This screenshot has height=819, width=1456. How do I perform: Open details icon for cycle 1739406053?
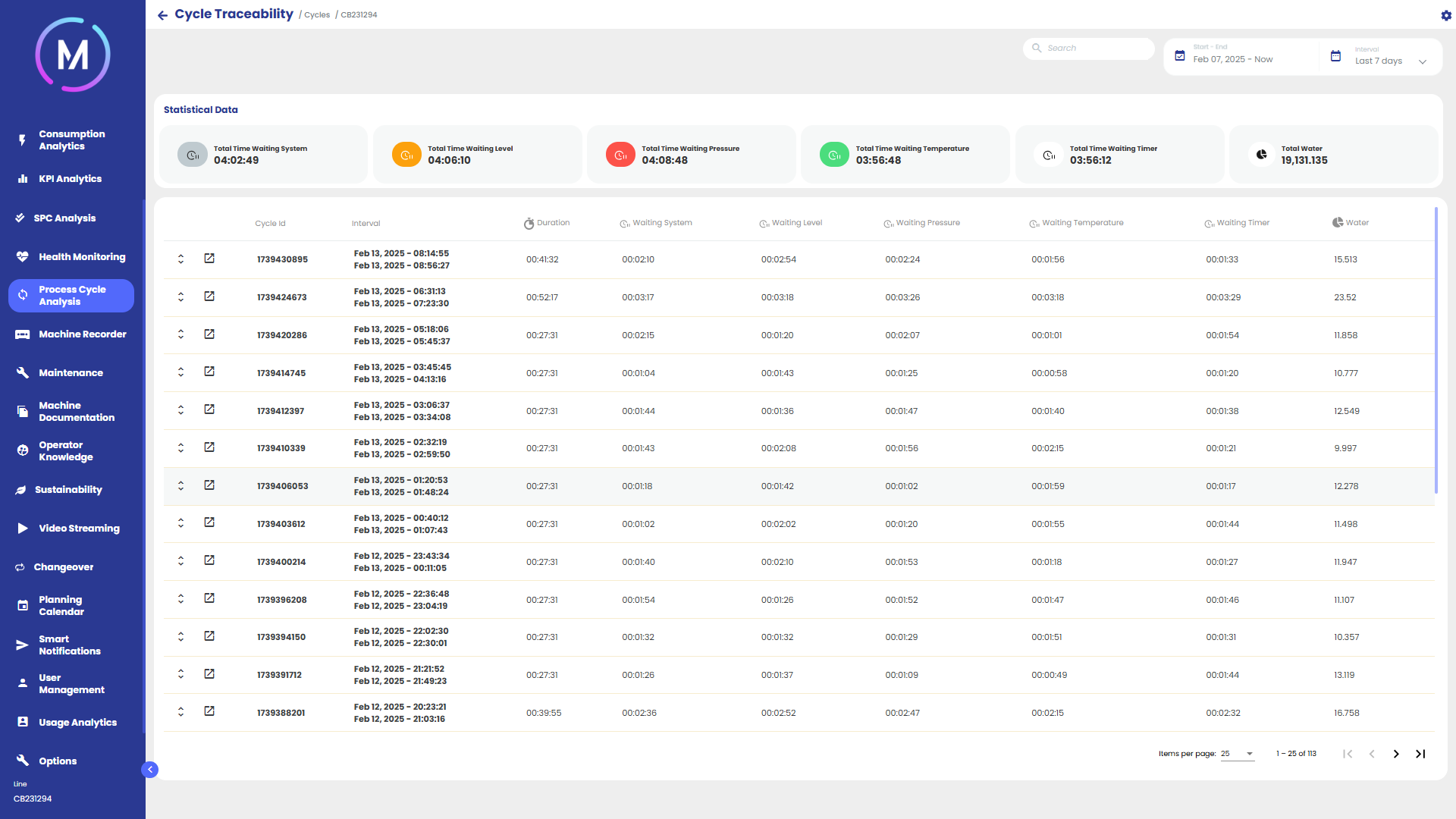[209, 485]
